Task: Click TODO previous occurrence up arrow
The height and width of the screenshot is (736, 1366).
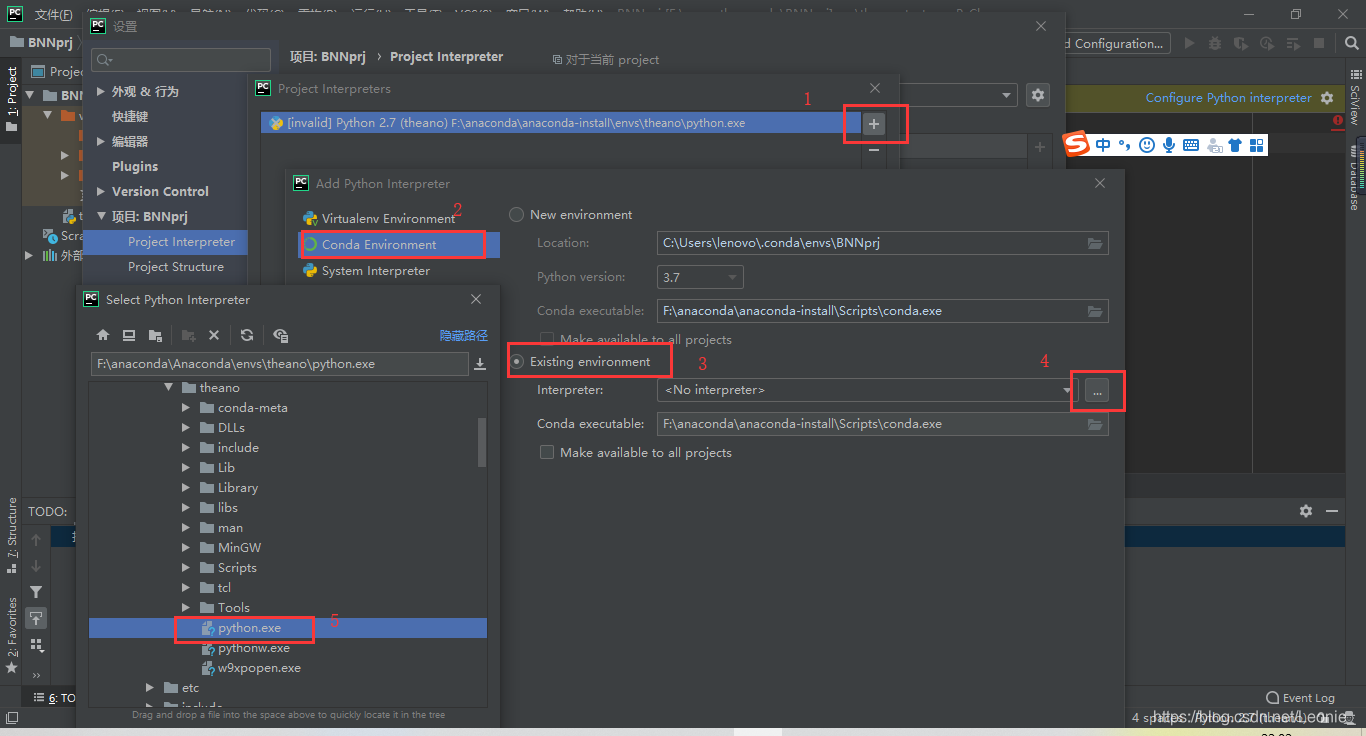Action: [36, 540]
